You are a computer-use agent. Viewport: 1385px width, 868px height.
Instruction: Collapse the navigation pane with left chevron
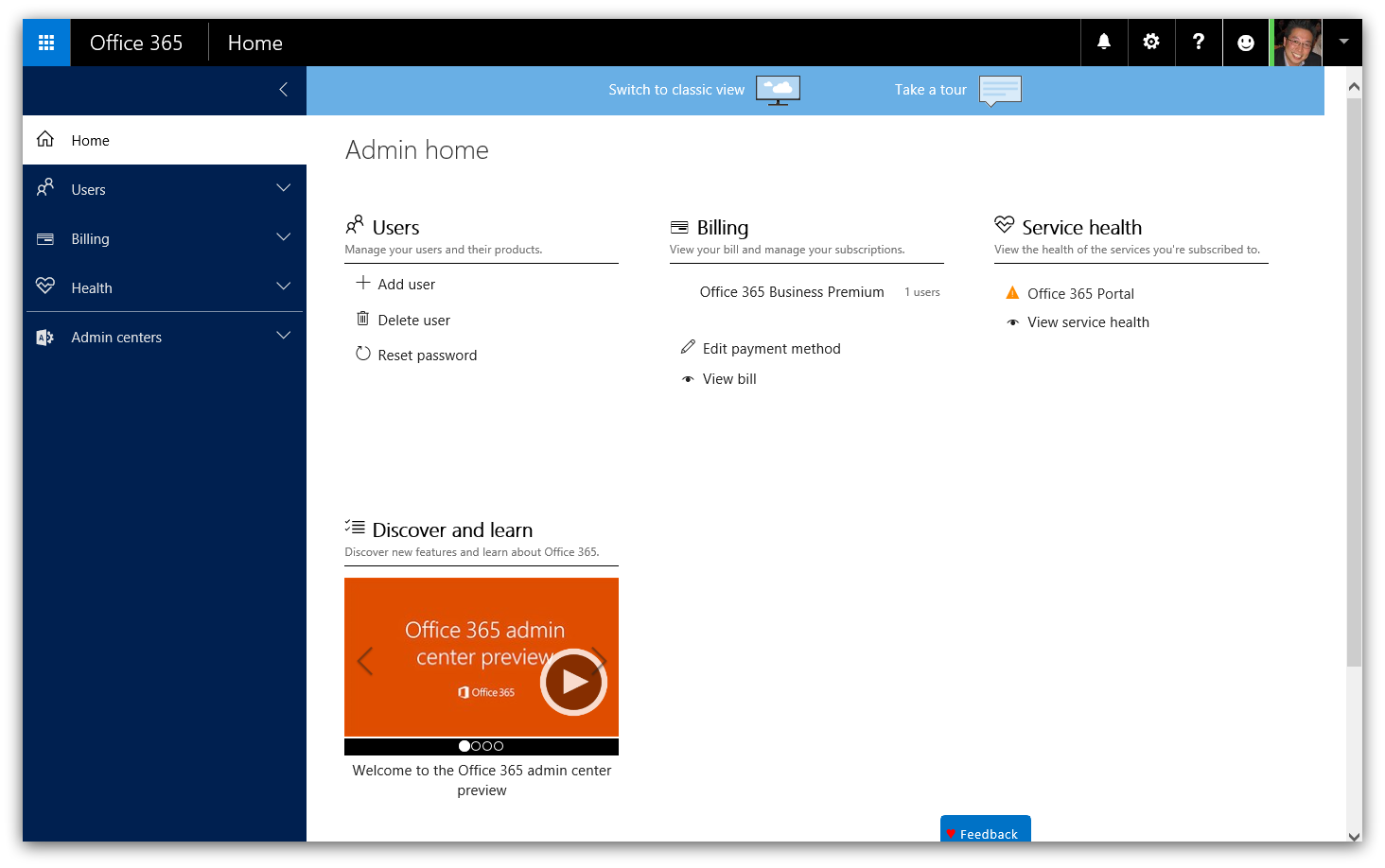pos(283,90)
